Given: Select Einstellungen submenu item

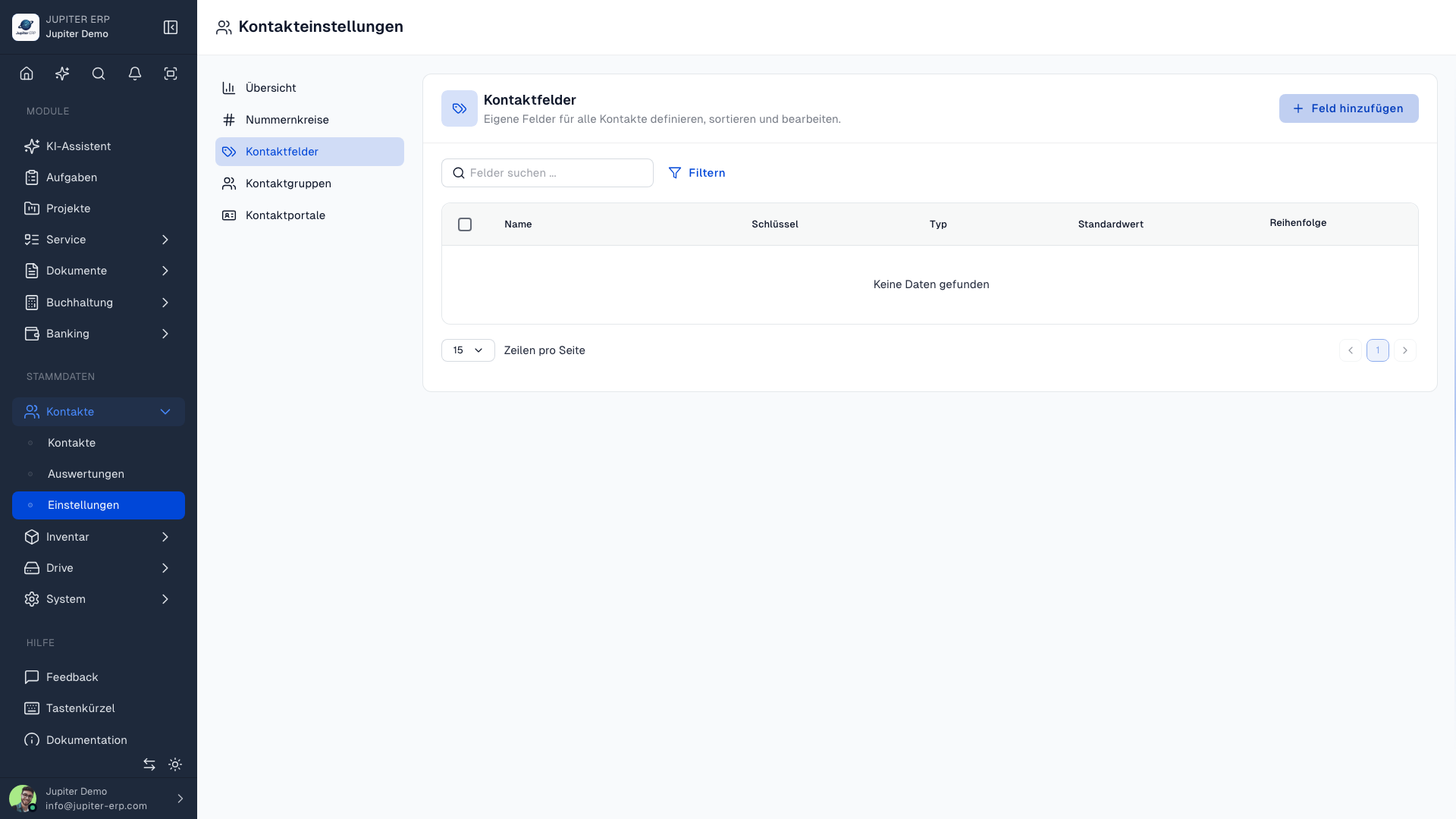Looking at the screenshot, I should (x=99, y=505).
